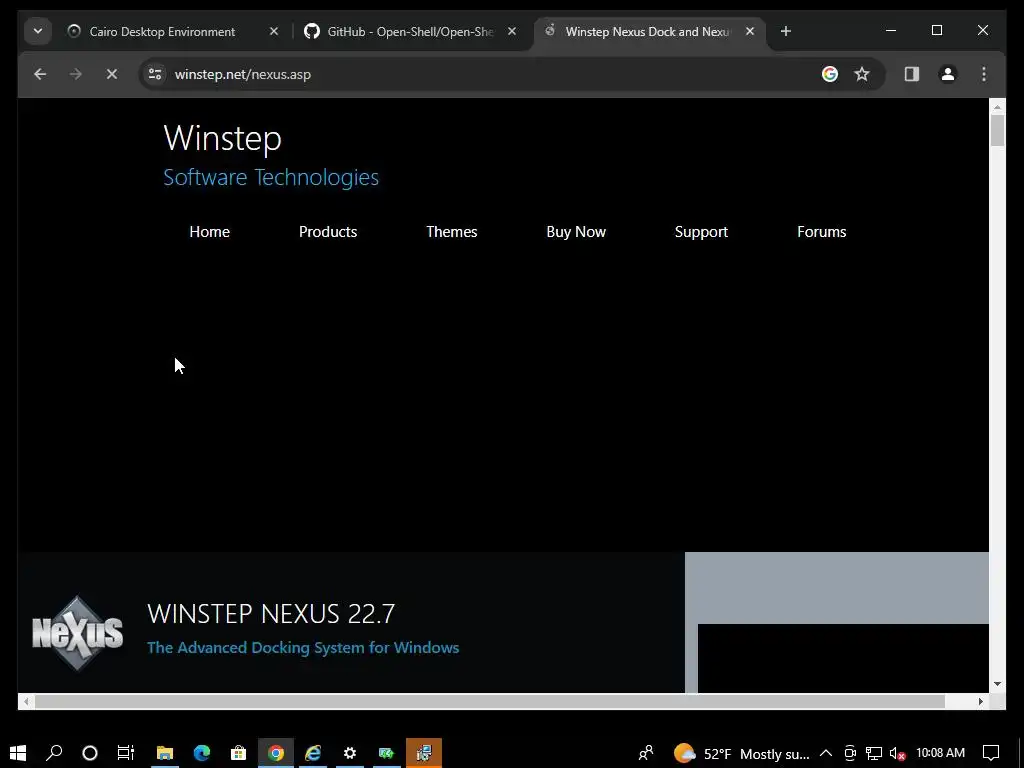Open the Chrome side panel

(x=912, y=74)
